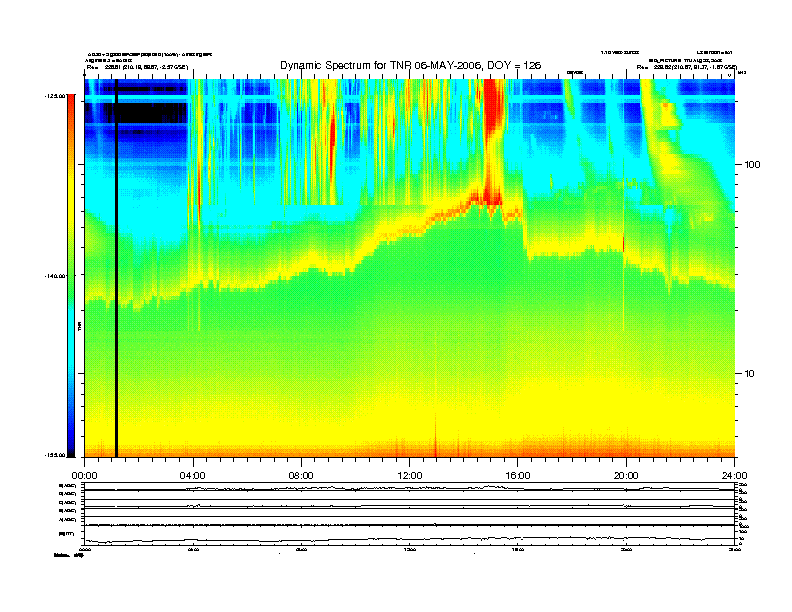792x612 pixels.
Task: Click the 04:00 time axis label
Action: (x=192, y=476)
